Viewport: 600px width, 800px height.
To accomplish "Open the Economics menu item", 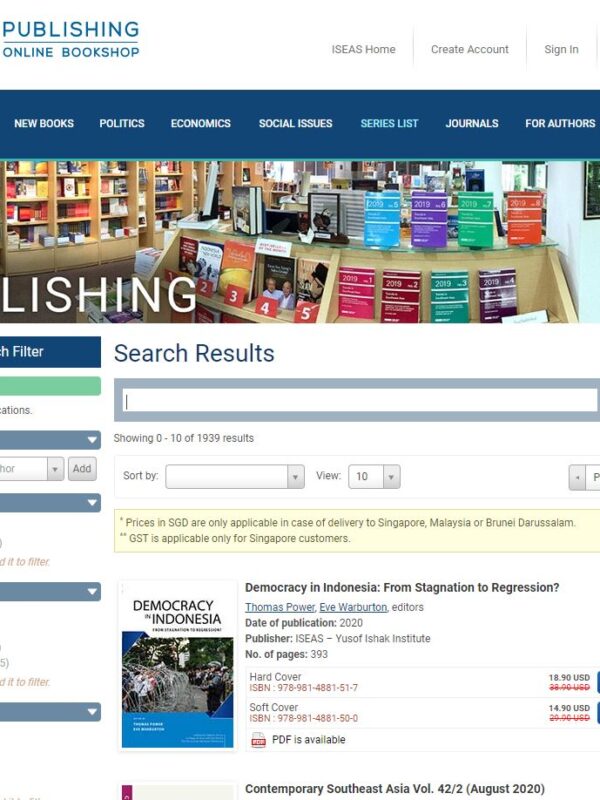I will click(x=201, y=123).
